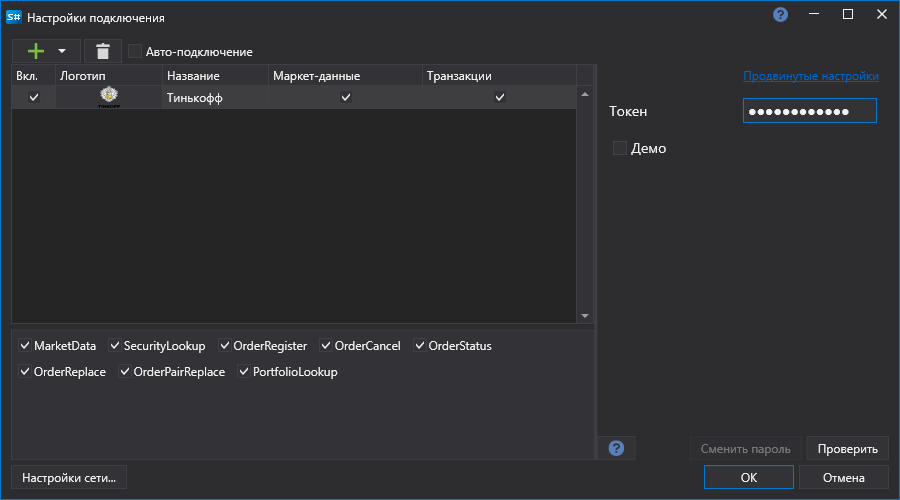Uncheck the OrderReplace checkbox
The image size is (900, 500).
[x=25, y=371]
